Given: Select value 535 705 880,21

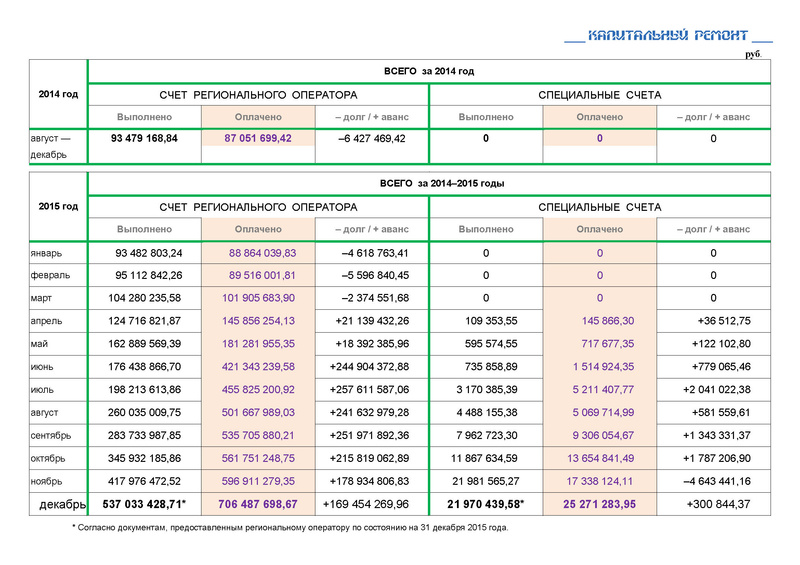Looking at the screenshot, I should [x=258, y=436].
